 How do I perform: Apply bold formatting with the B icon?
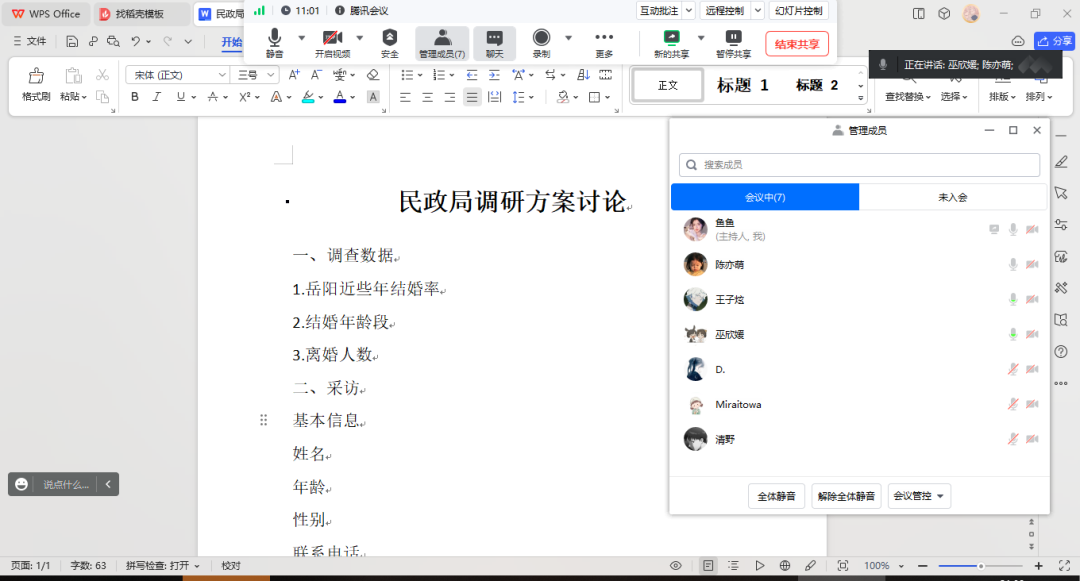pyautogui.click(x=135, y=97)
